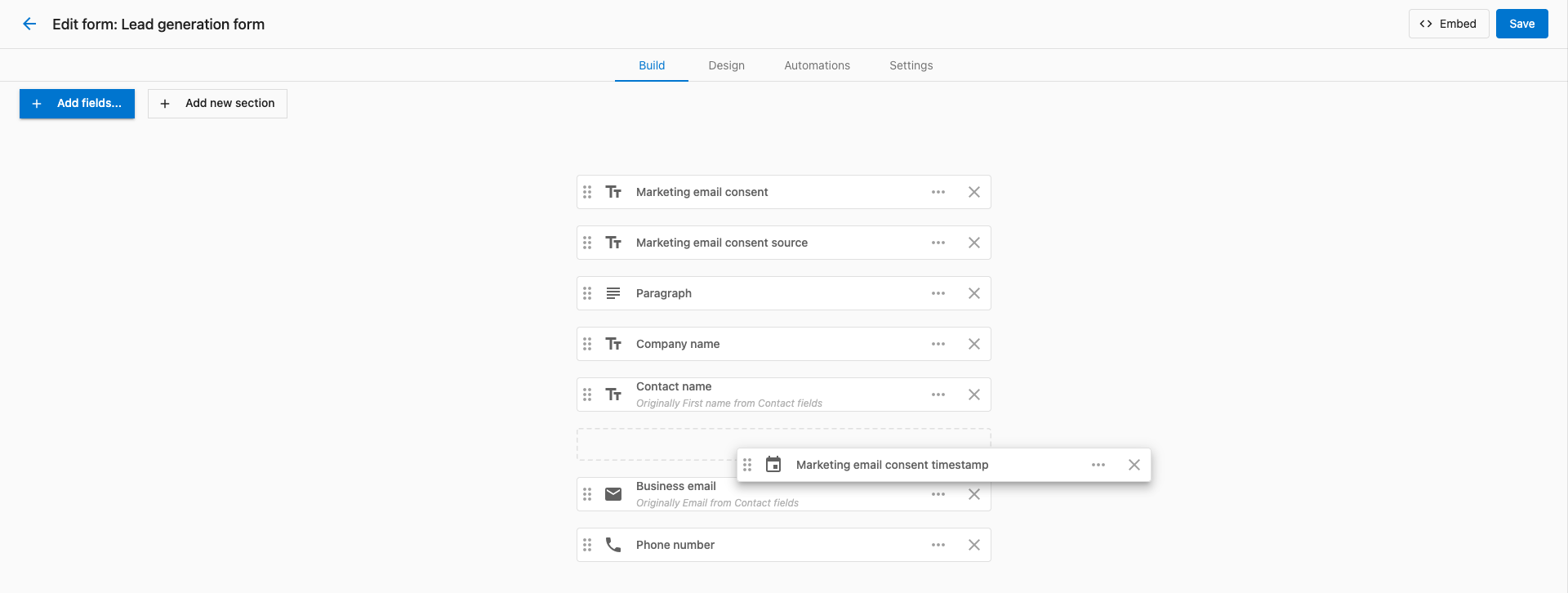Select the Paragraph label
This screenshot has width=1568, height=593.
(664, 293)
